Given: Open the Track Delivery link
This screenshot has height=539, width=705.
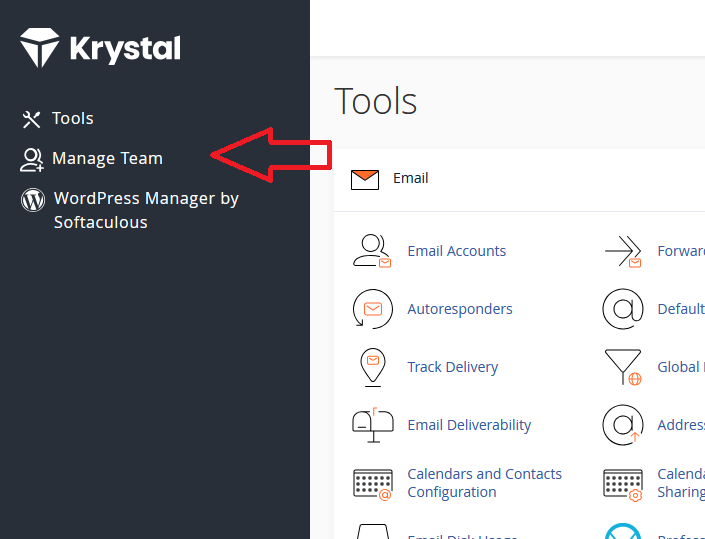Looking at the screenshot, I should click(x=452, y=367).
